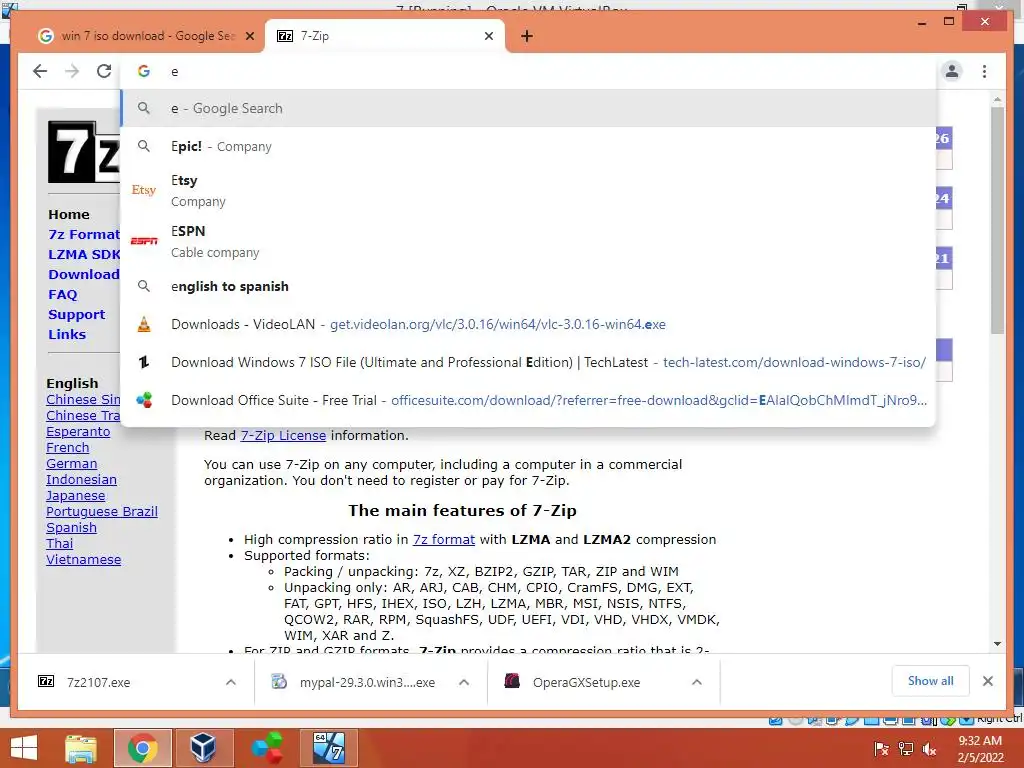Open the LZMA SDK sidebar link

click(x=84, y=255)
